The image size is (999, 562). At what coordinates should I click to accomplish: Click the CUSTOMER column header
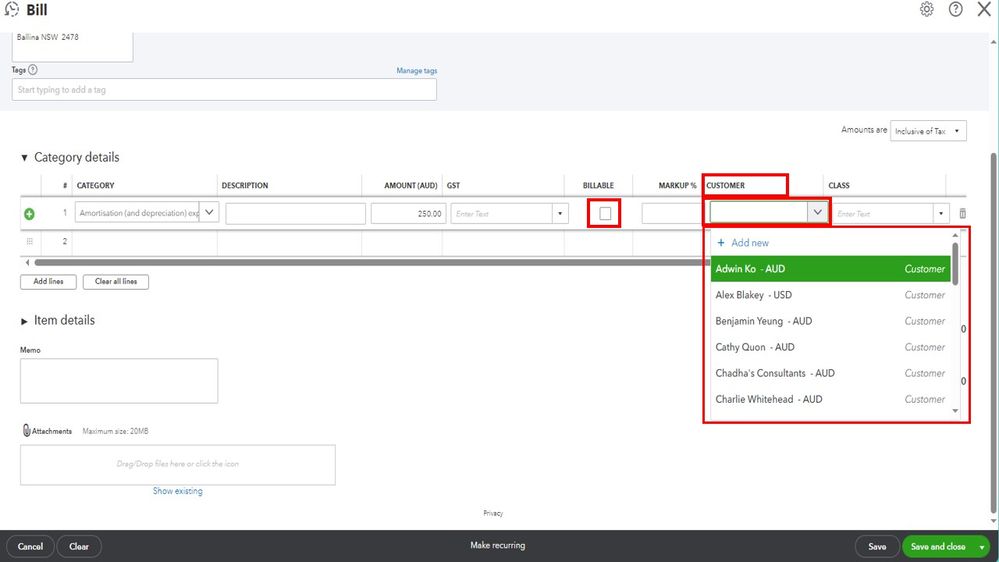coord(725,185)
